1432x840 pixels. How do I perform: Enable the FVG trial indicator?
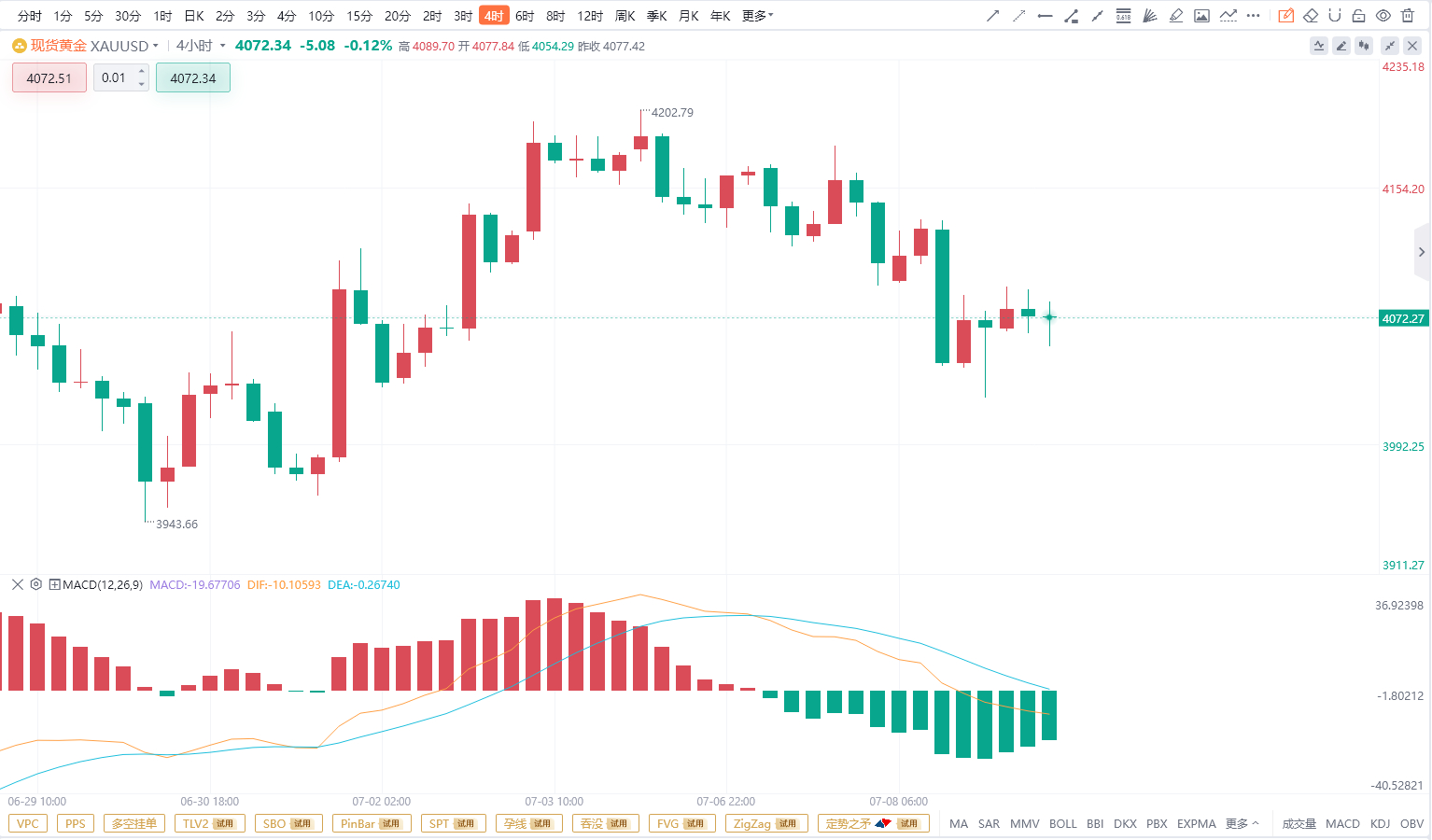point(681,823)
